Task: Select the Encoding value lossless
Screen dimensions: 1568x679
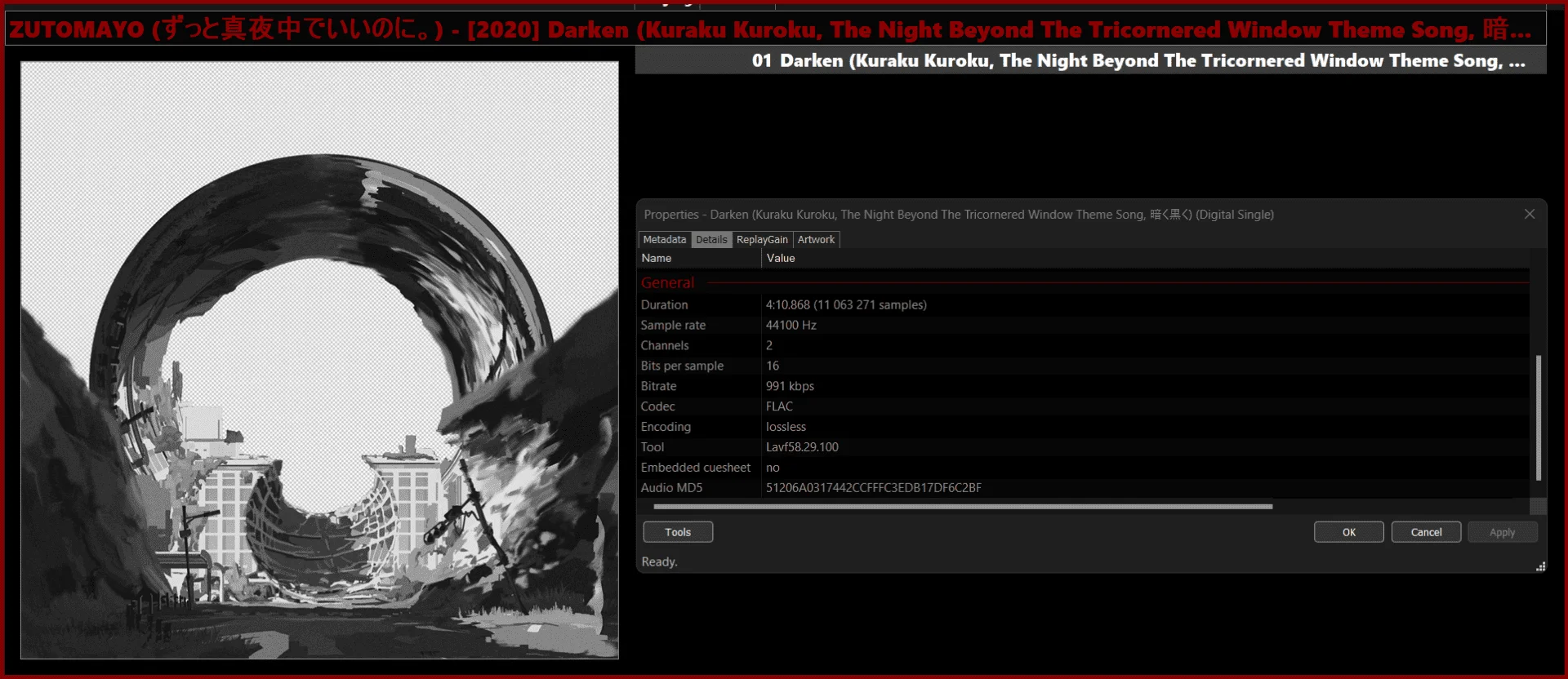Action: [786, 428]
